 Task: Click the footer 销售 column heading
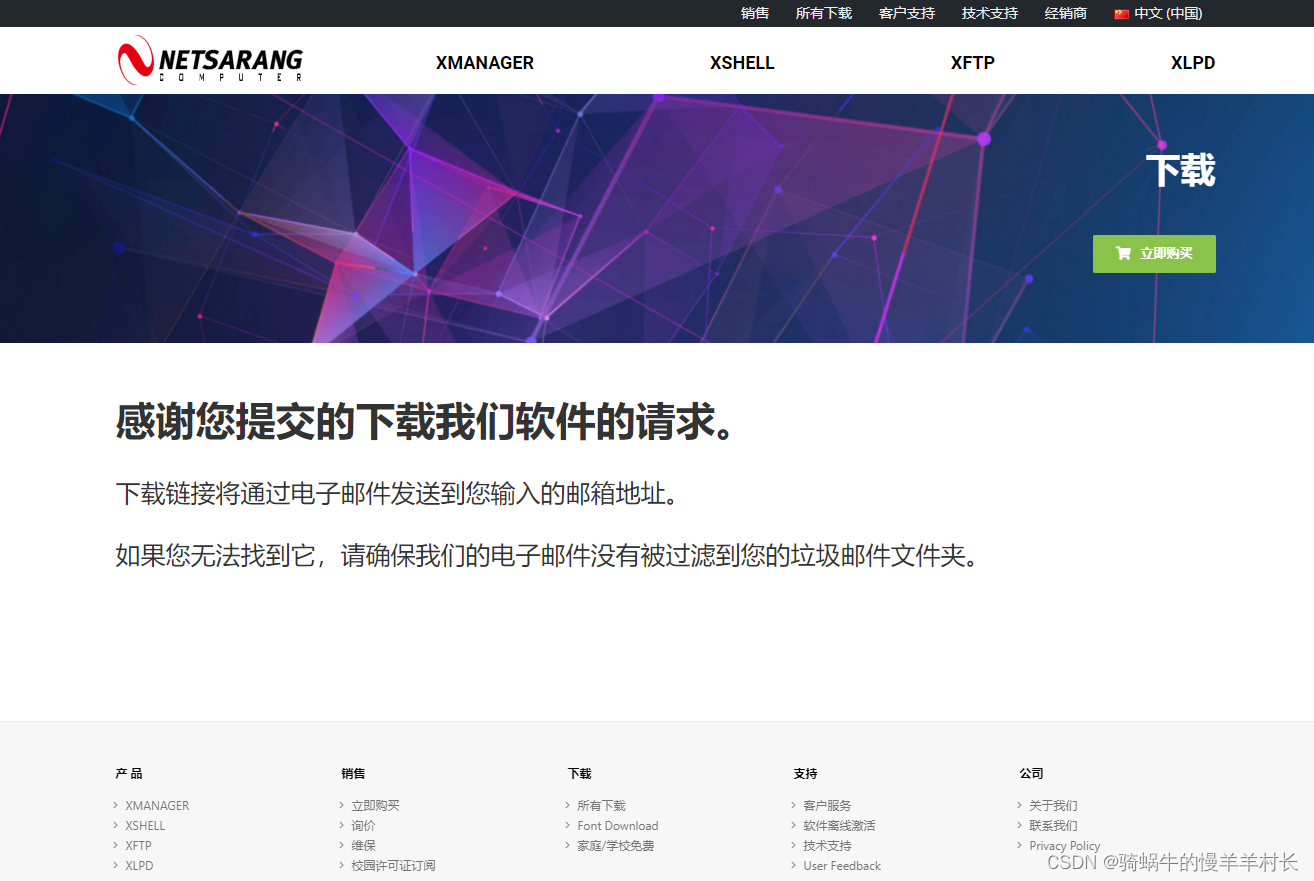[353, 773]
